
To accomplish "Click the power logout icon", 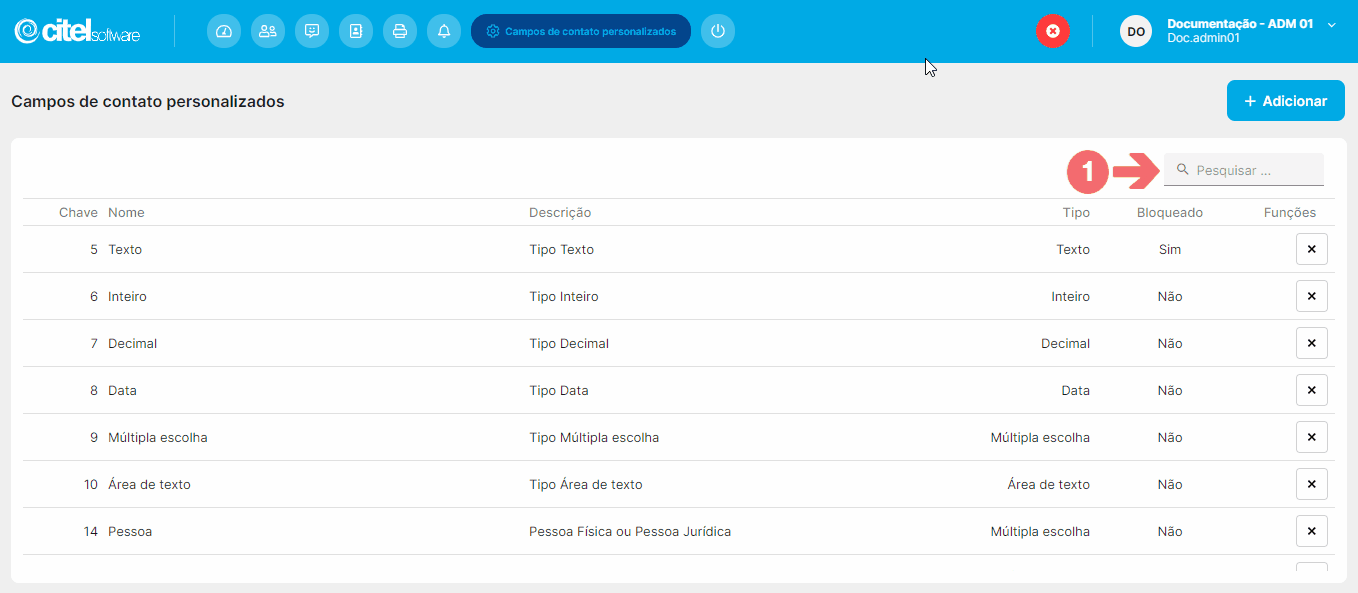I will pyautogui.click(x=718, y=31).
